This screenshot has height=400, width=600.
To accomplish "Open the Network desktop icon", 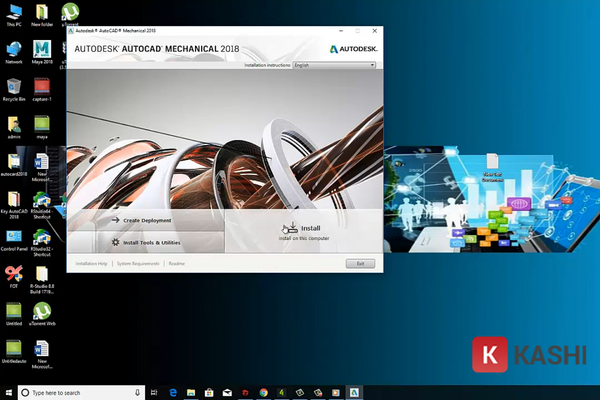I will click(x=14, y=49).
